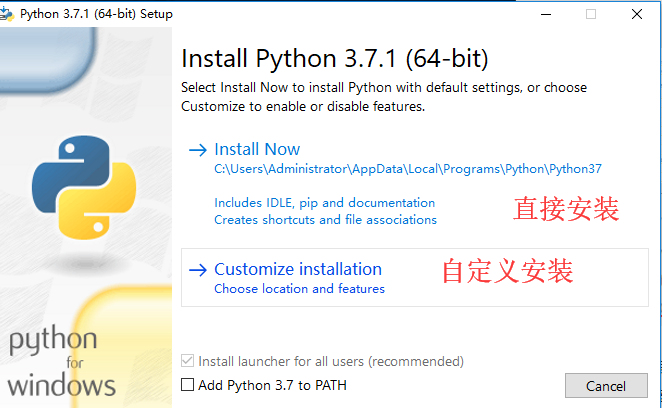Click the 'Install Python 3.7.1 (64-bit)' heading
The height and width of the screenshot is (408, 662).
335,58
